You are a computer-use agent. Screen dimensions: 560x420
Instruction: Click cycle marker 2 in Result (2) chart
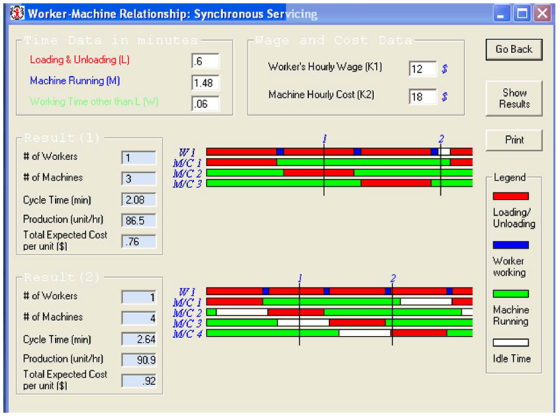pos(393,278)
